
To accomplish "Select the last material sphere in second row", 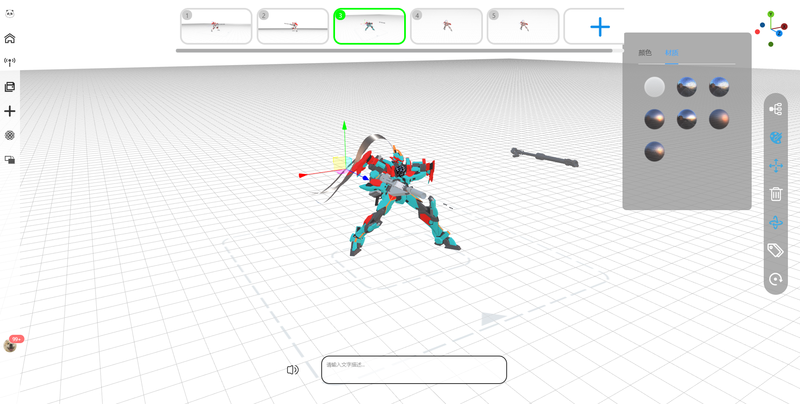I will click(x=719, y=119).
